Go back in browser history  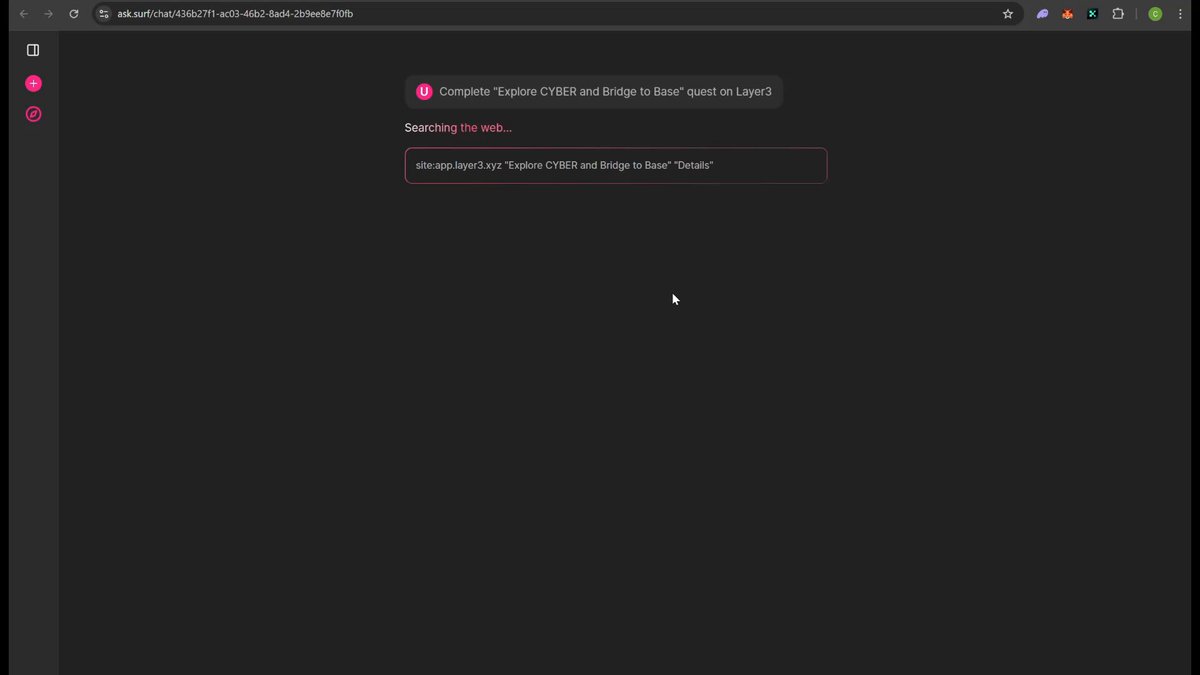click(x=24, y=14)
